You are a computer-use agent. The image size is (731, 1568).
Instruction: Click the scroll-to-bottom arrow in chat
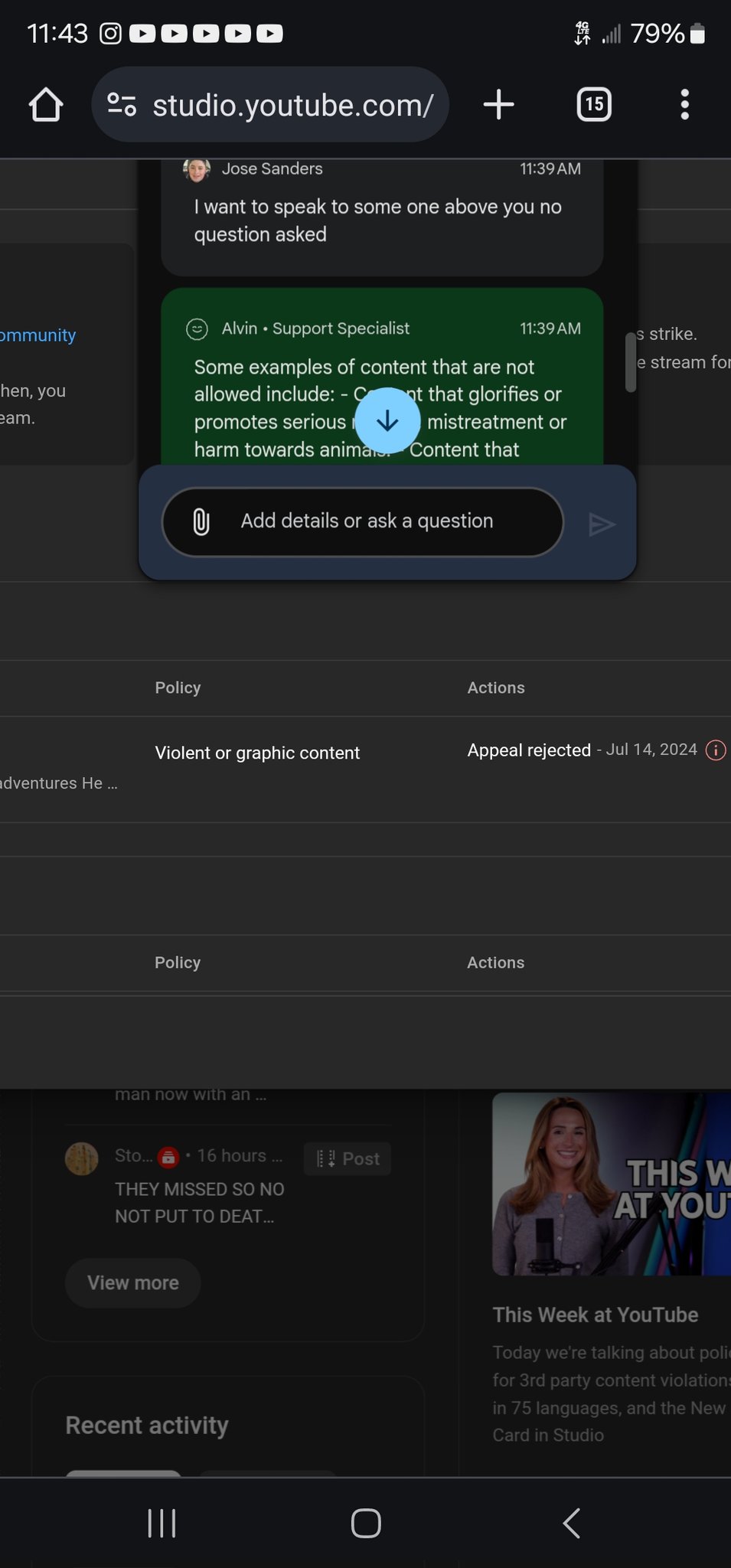click(x=387, y=420)
